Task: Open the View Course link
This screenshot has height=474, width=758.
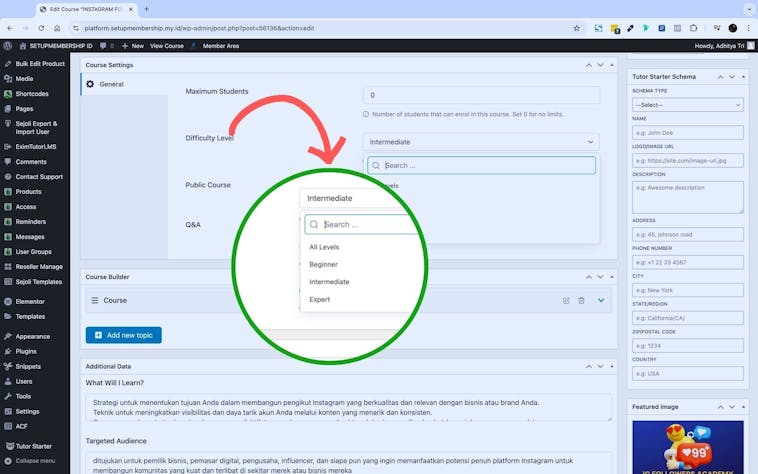Action: click(x=167, y=46)
